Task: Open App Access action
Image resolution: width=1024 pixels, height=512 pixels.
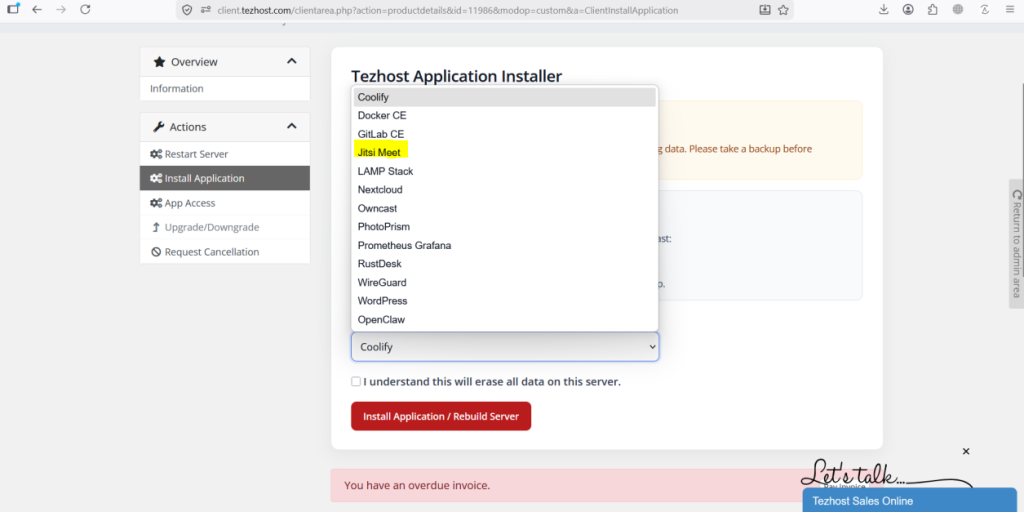Action: click(x=225, y=203)
